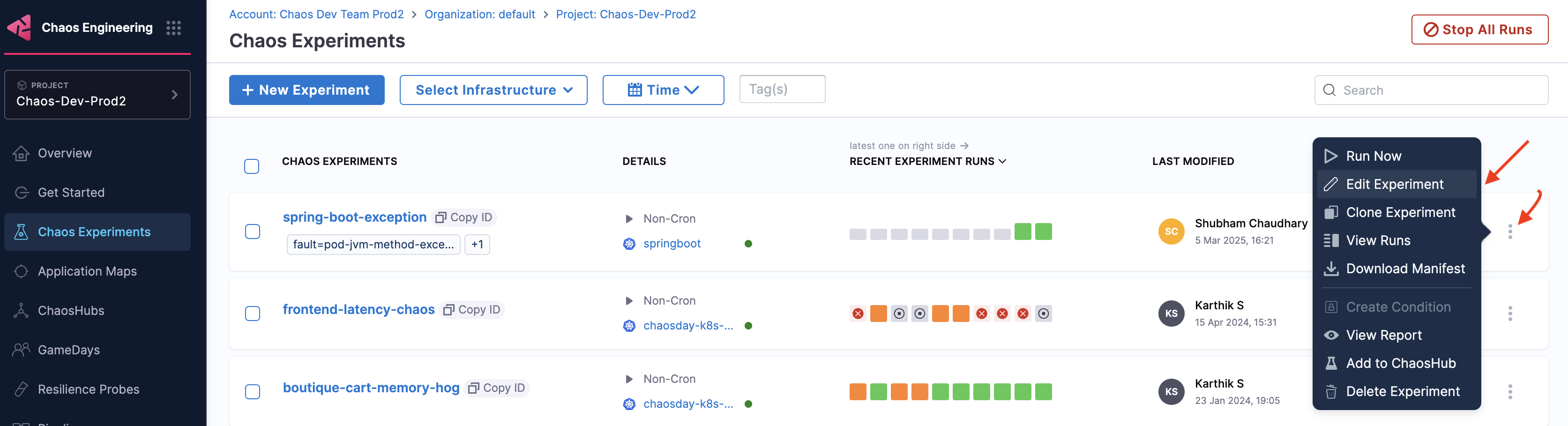The image size is (1568, 426).
Task: Click the Harness Chaos Engineering logo
Action: 20,28
